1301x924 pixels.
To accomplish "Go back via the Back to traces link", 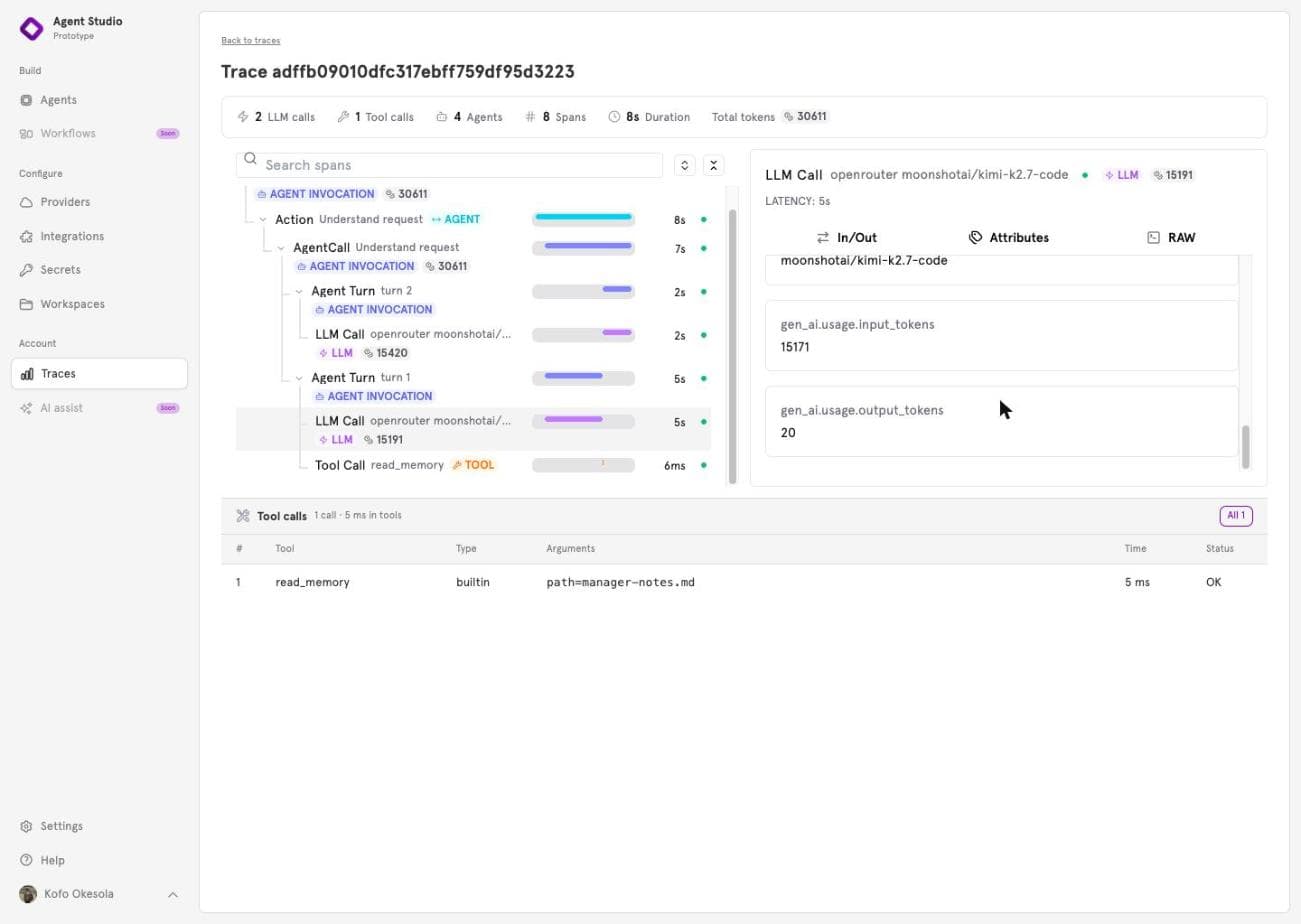I will [250, 41].
